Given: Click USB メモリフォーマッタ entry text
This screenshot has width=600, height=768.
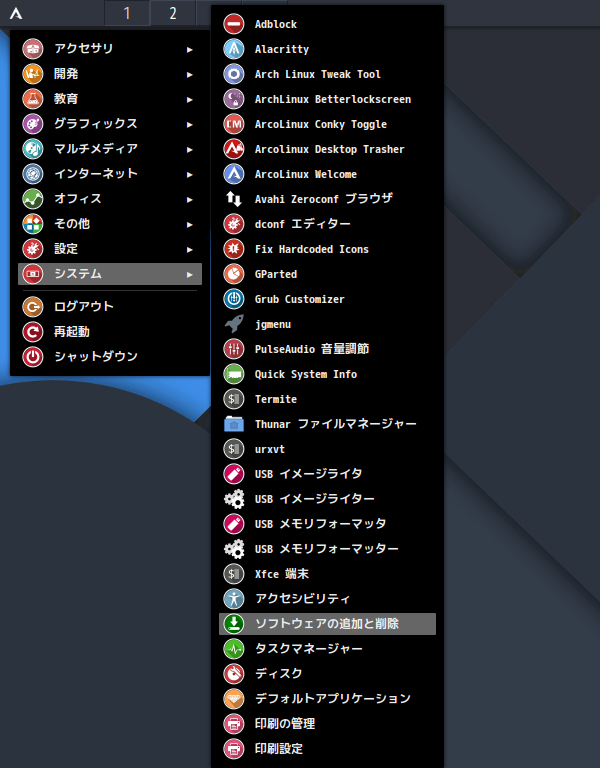Looking at the screenshot, I should pyautogui.click(x=320, y=524).
